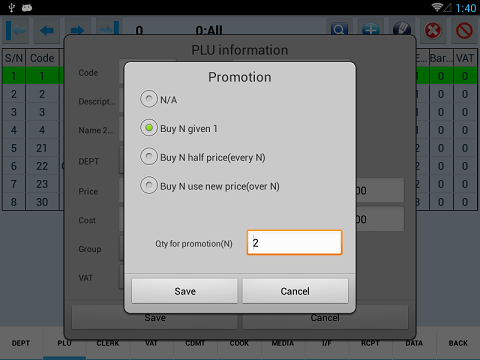The height and width of the screenshot is (360, 480).
Task: Click the Qty for promotion(N) input field
Action: coord(294,243)
